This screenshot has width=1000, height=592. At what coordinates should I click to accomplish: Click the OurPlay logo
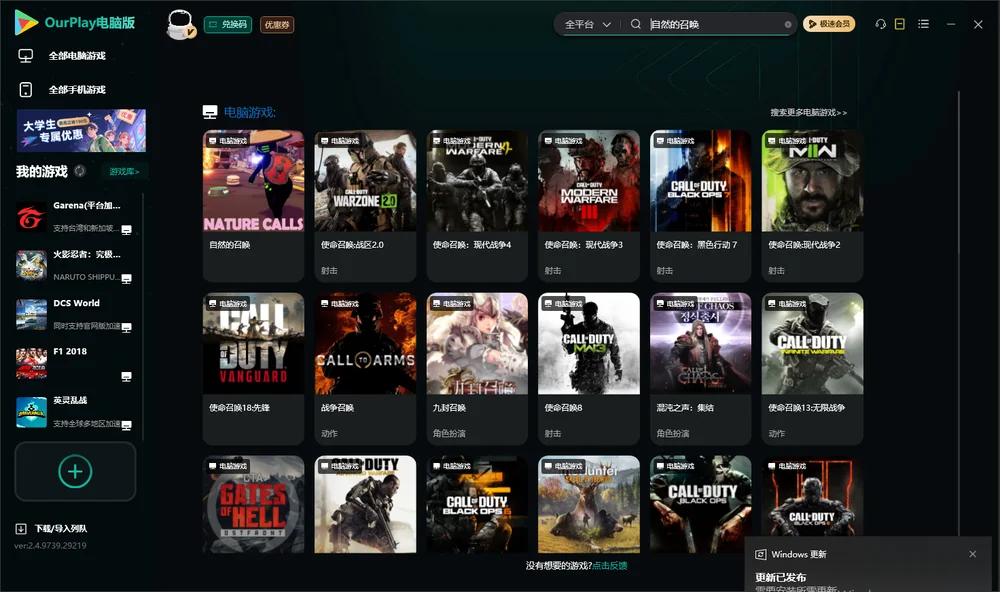pyautogui.click(x=75, y=23)
